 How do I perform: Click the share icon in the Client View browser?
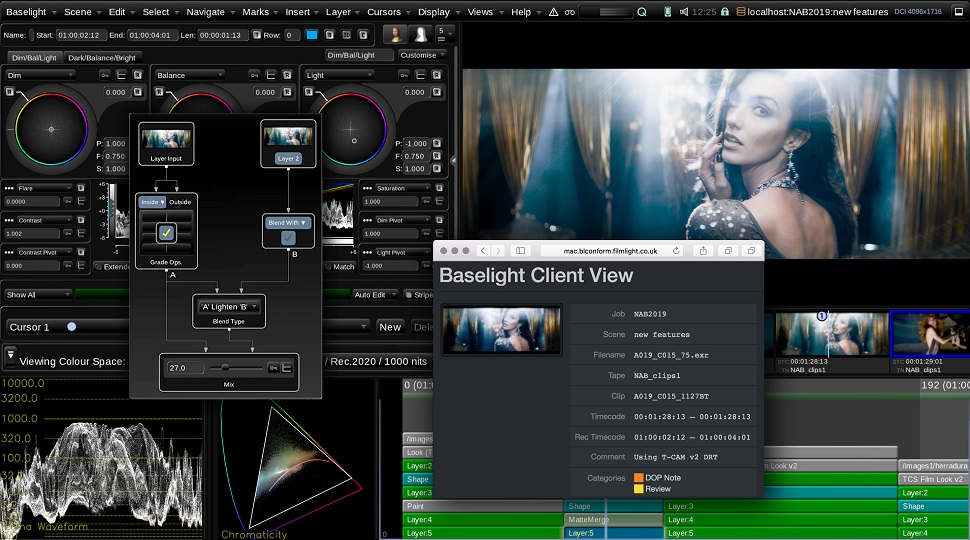(703, 251)
